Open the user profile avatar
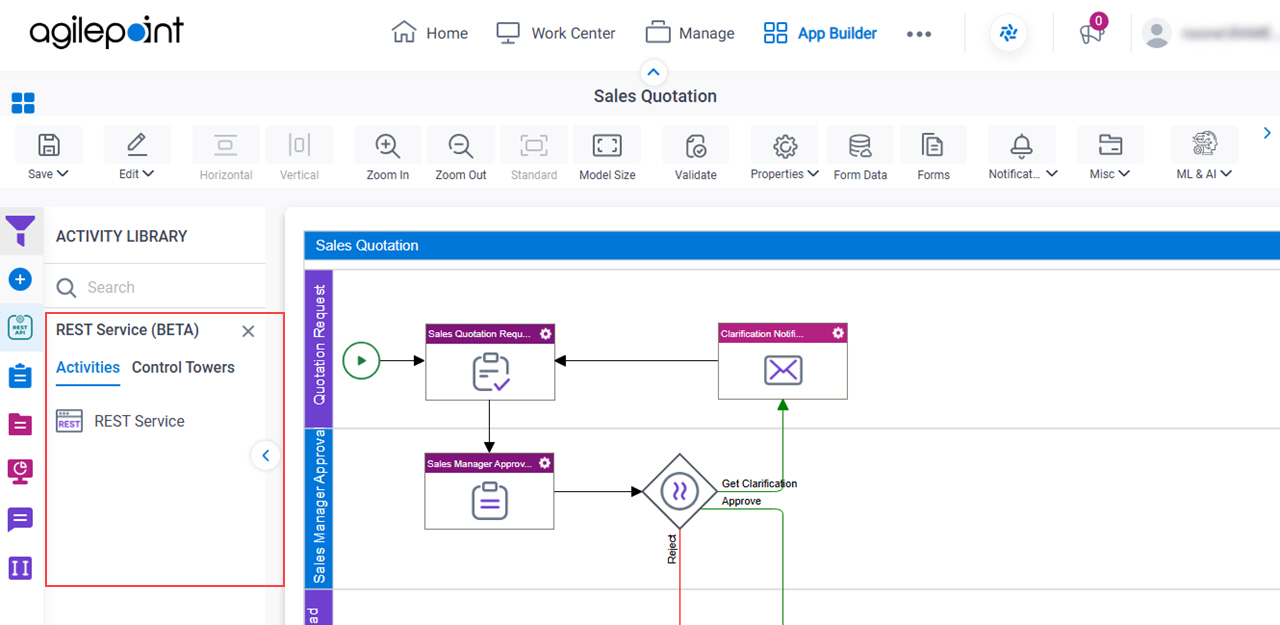Screen dimensions: 1280x625 1157,33
